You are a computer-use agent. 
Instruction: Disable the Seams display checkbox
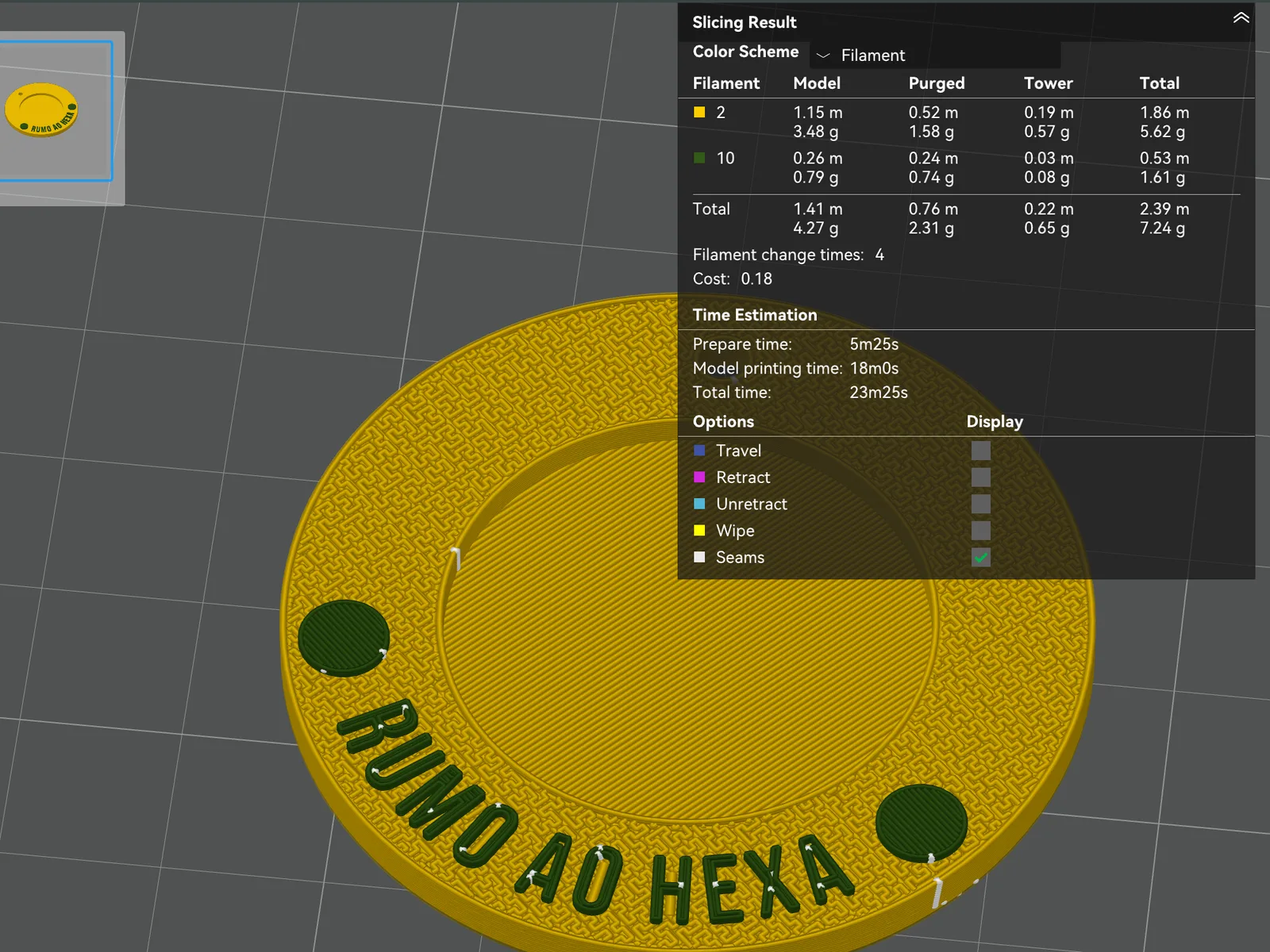tap(981, 558)
